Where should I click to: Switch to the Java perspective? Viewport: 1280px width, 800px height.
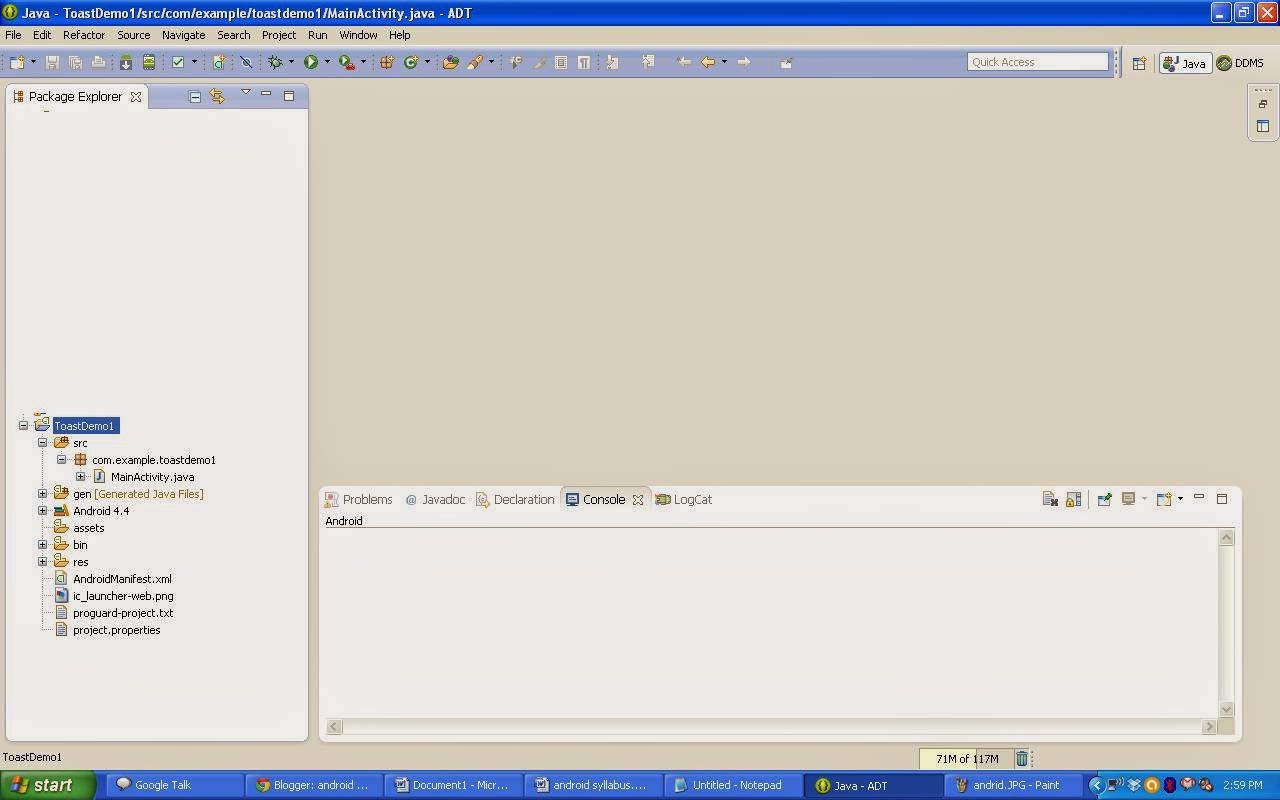(1185, 63)
